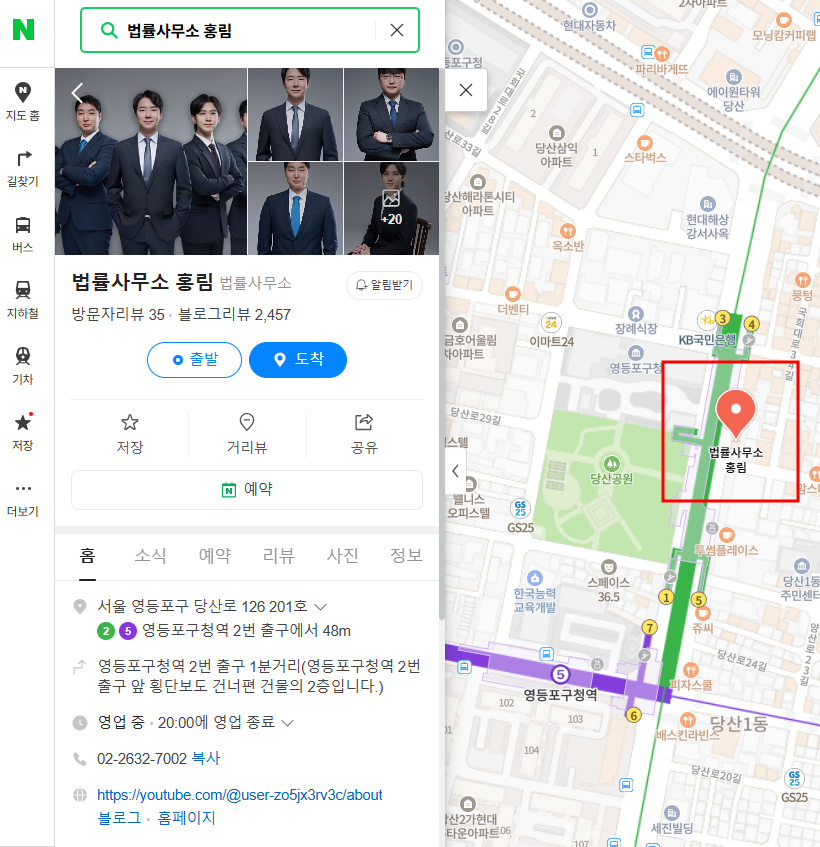The image size is (820, 847).
Task: Open 길찾기 directions in sidebar
Action: [x=23, y=168]
